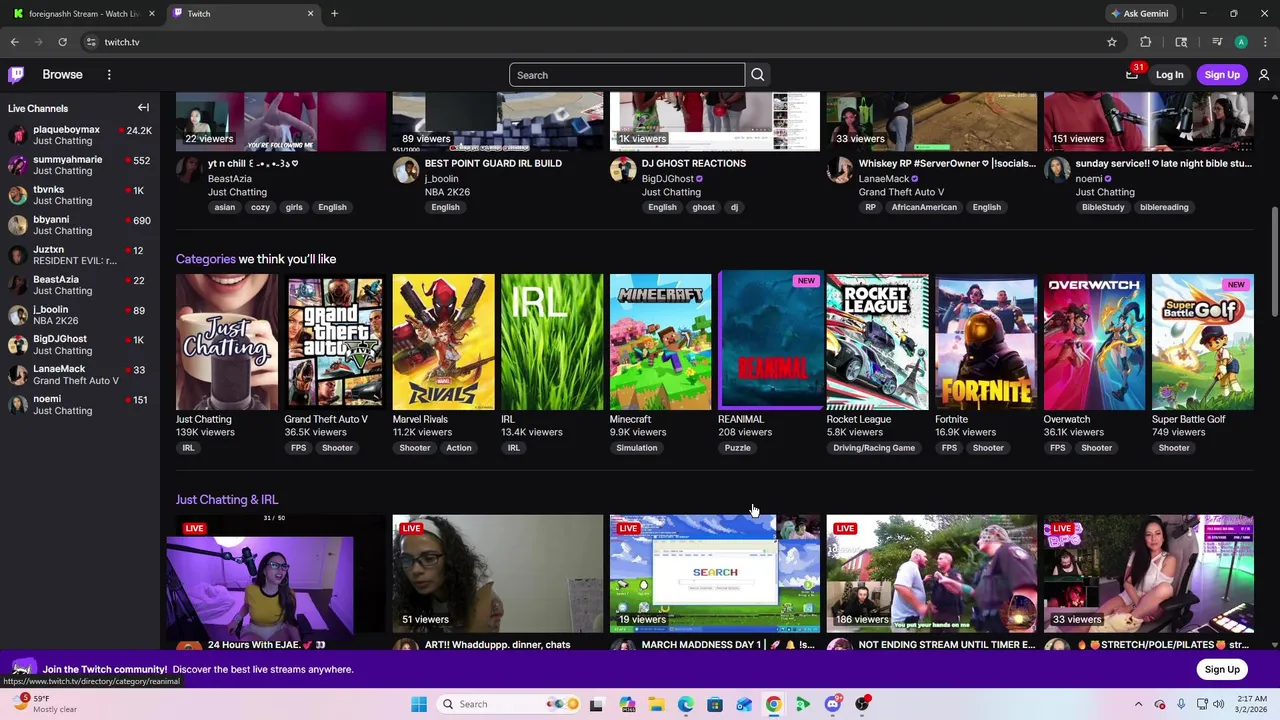
Task: Select the Overwatch category cover
Action: point(1094,342)
